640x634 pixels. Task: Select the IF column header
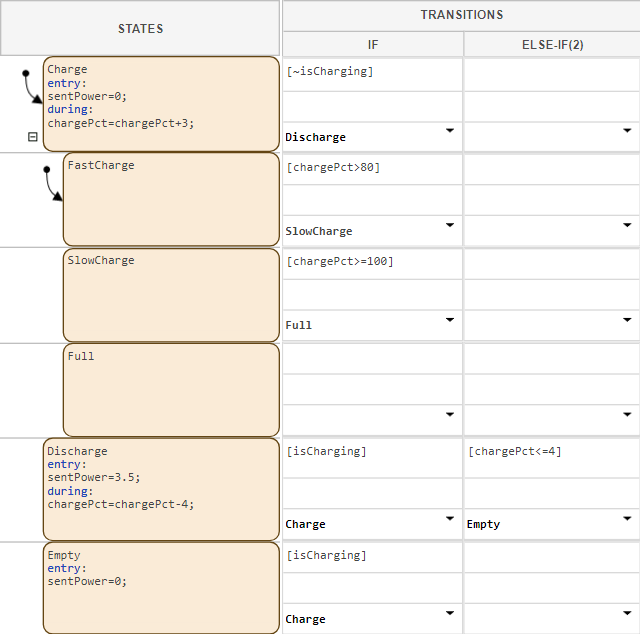pyautogui.click(x=372, y=45)
